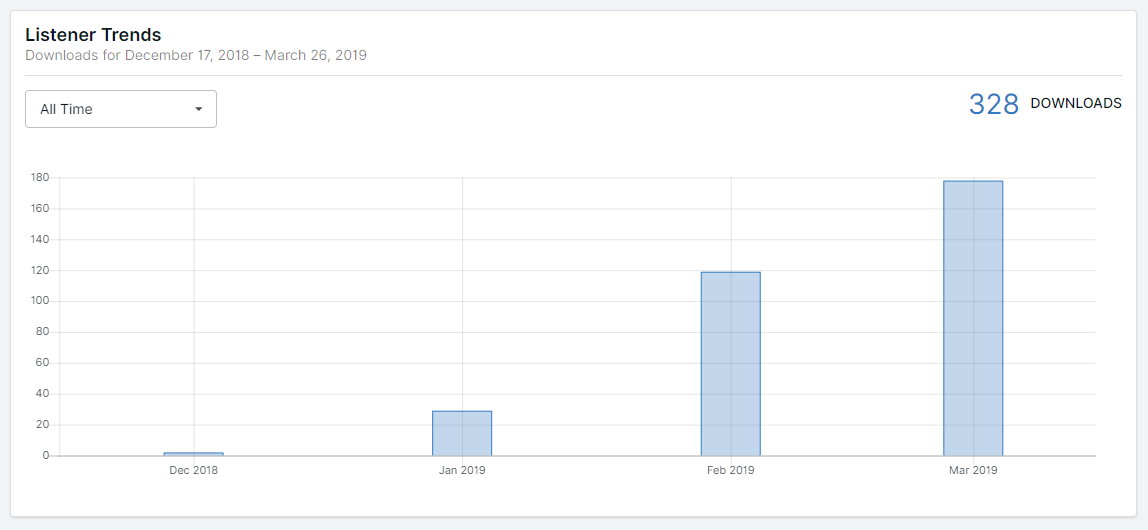Click the 100 y-axis tick label
1148x530 pixels.
40,301
